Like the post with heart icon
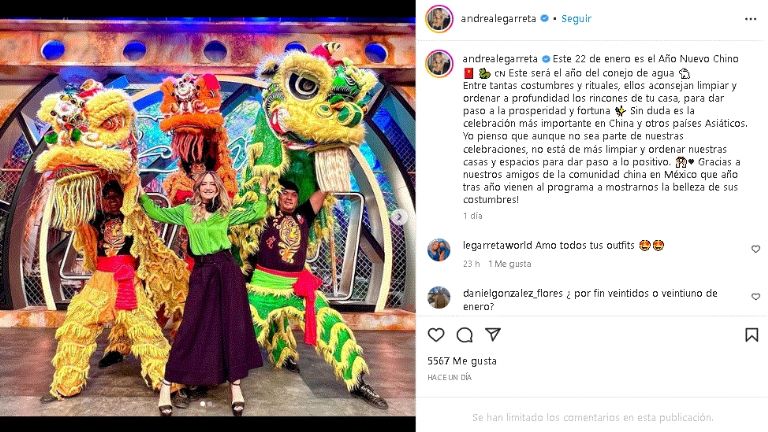 pos(436,335)
